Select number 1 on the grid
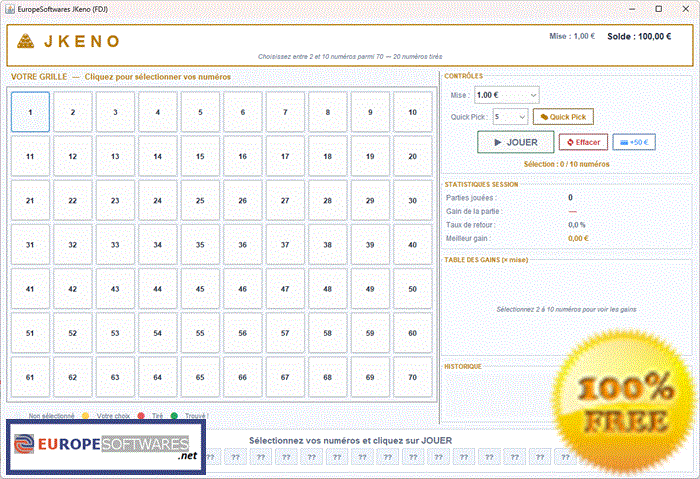The height and width of the screenshot is (479, 700). click(x=30, y=112)
